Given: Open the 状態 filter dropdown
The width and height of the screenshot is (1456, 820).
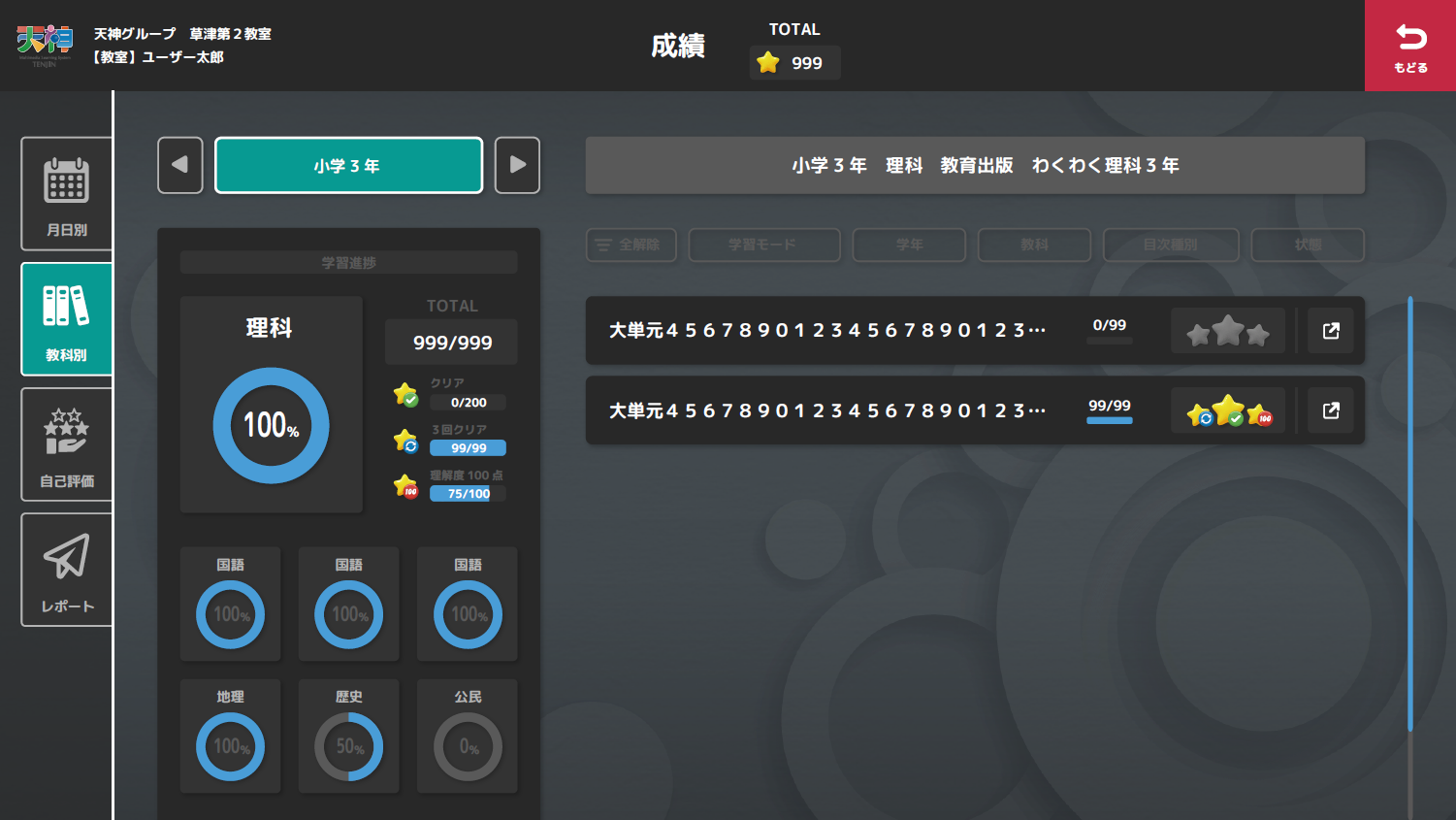Looking at the screenshot, I should click(x=1307, y=245).
